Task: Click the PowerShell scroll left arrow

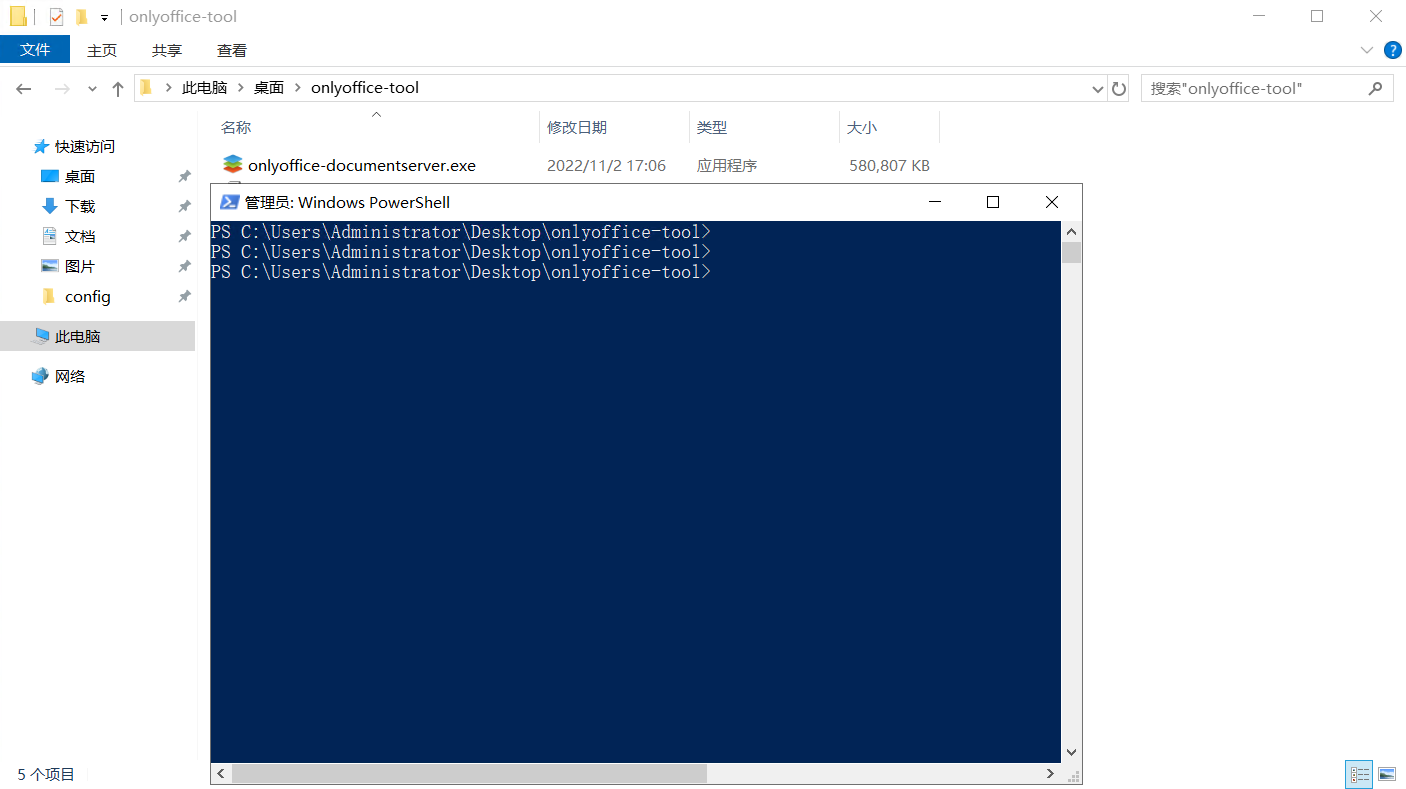Action: click(221, 774)
